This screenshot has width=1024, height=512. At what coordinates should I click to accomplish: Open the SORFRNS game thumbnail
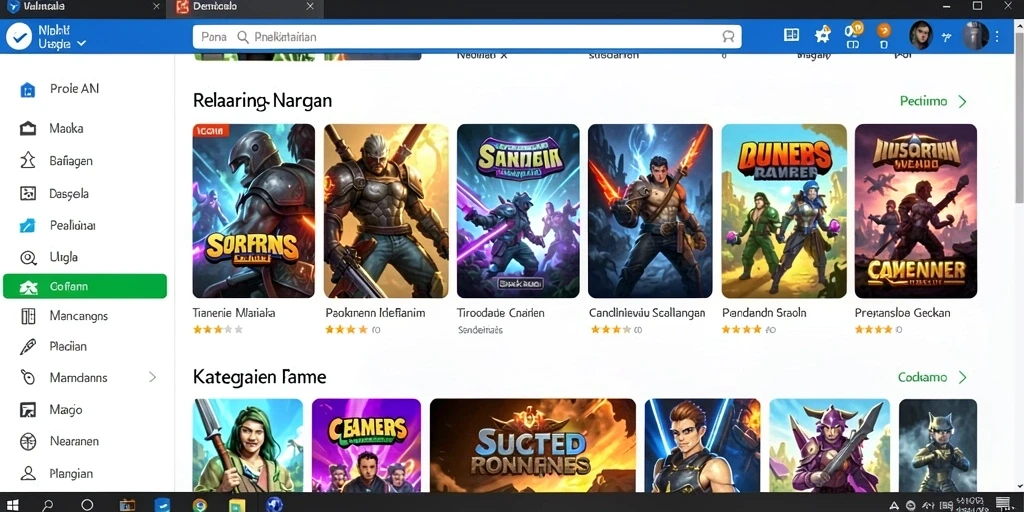[253, 211]
